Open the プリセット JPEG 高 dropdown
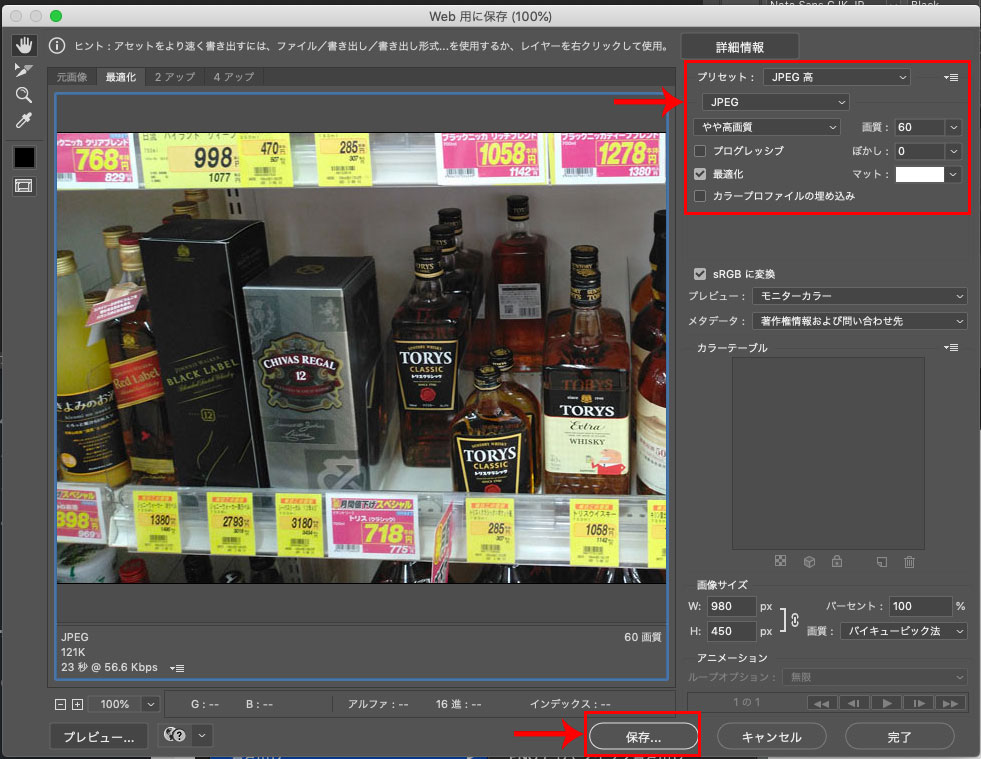 (x=837, y=77)
